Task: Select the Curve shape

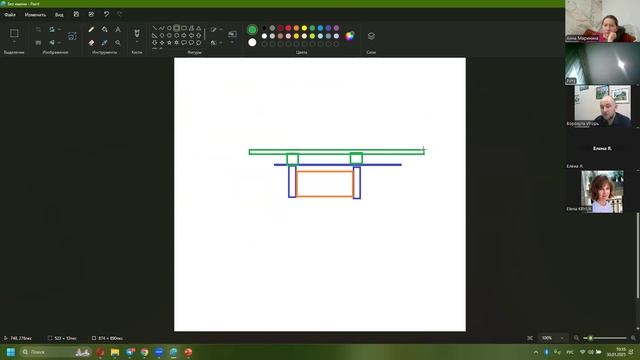Action: tap(162, 28)
